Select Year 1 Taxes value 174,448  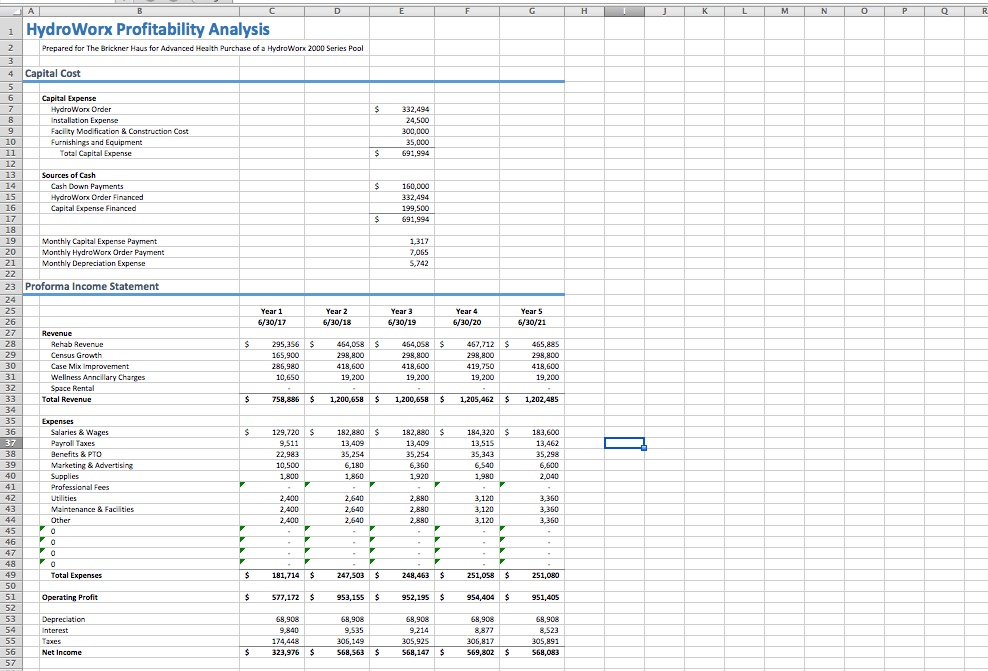click(x=285, y=641)
